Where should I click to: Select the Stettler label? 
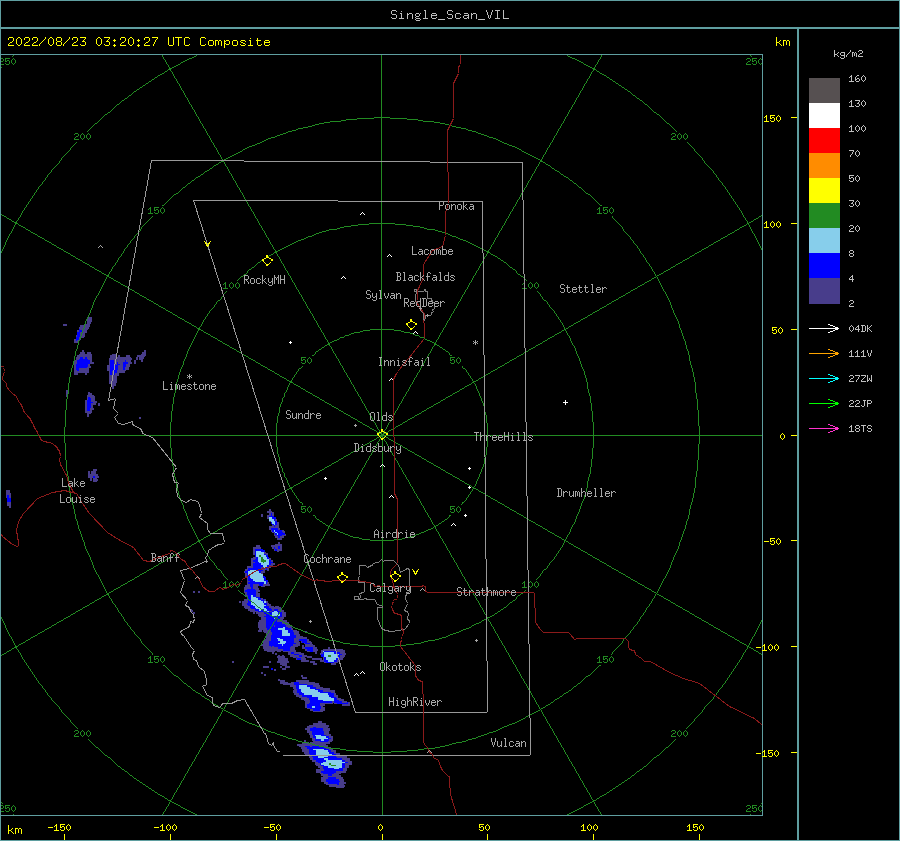point(583,289)
